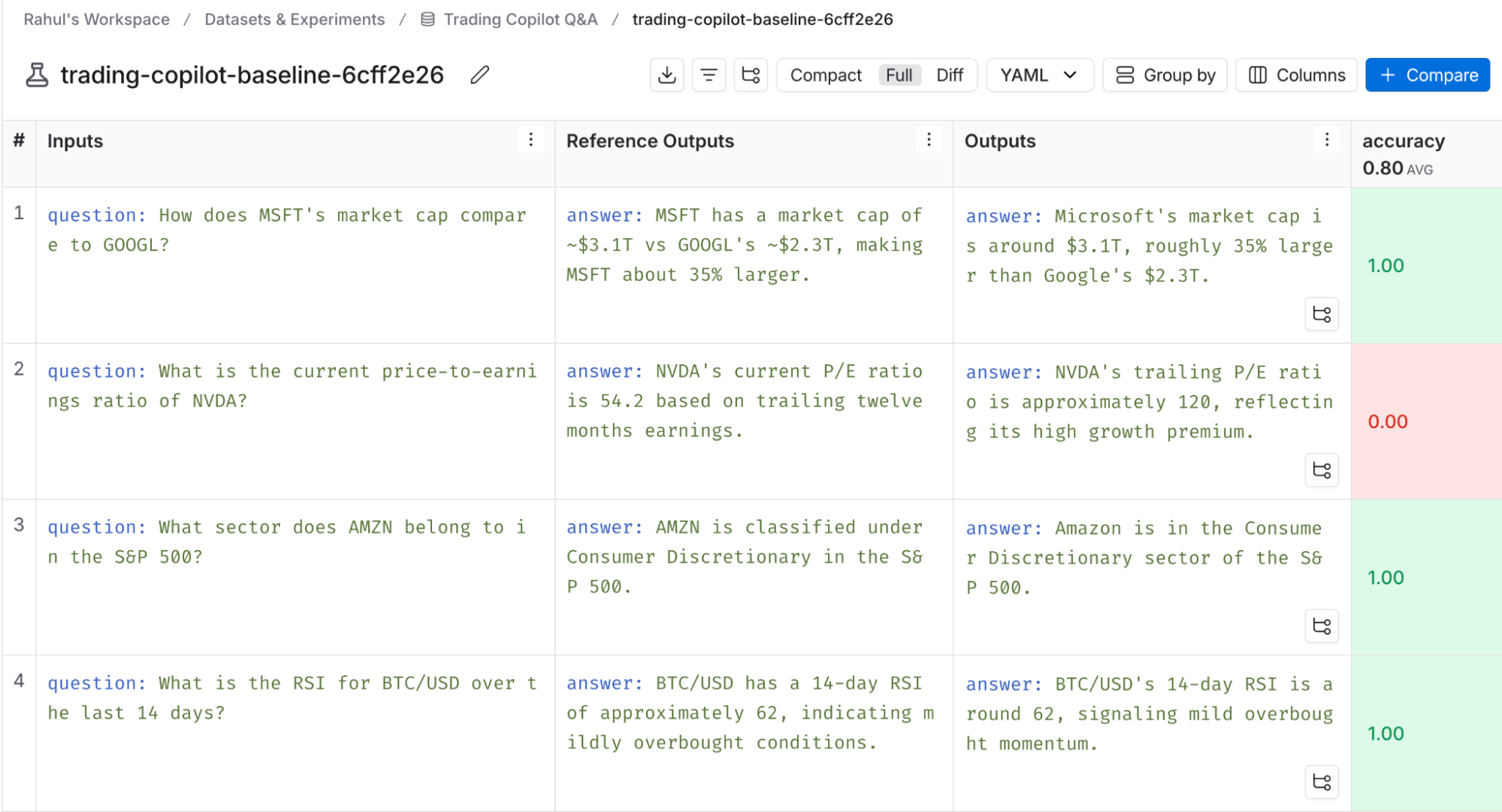Go to Datasets & Experiments breadcrumb

click(295, 20)
